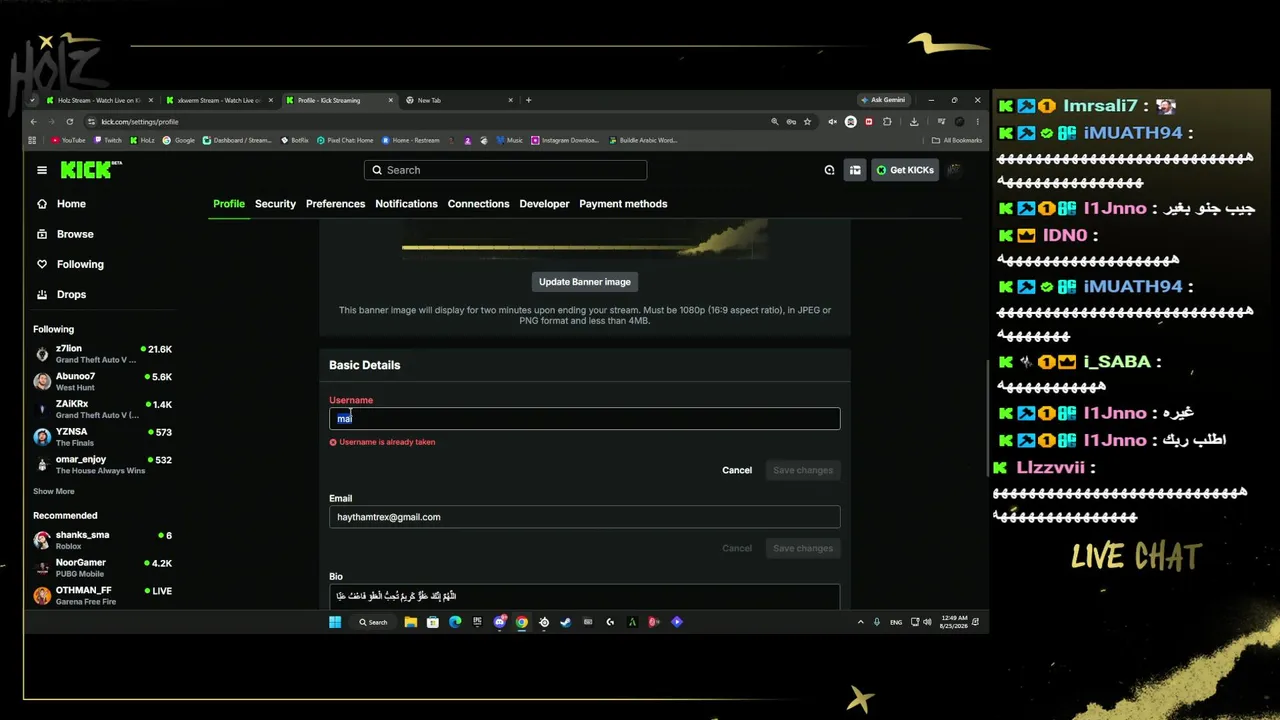The image size is (1280, 720).
Task: Click the browser address bar URL
Action: click(x=140, y=122)
